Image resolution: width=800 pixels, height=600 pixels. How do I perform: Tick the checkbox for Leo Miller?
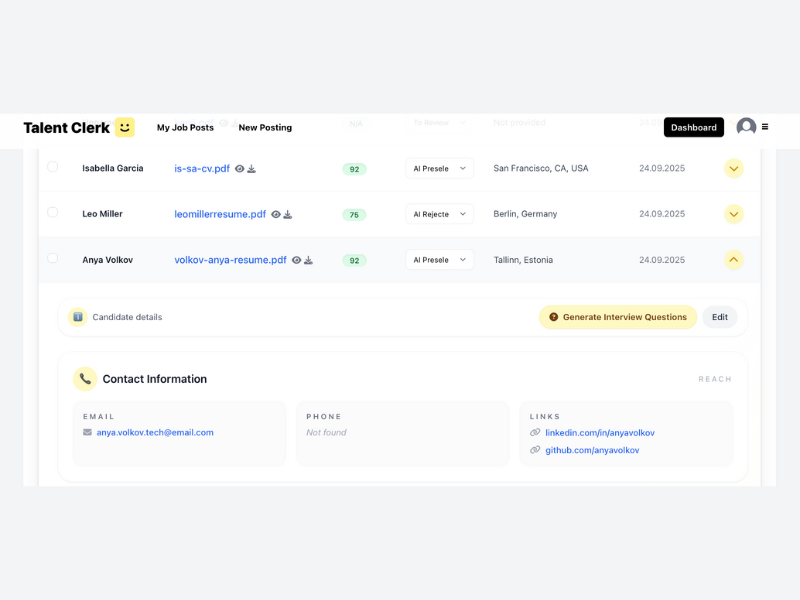pos(52,212)
